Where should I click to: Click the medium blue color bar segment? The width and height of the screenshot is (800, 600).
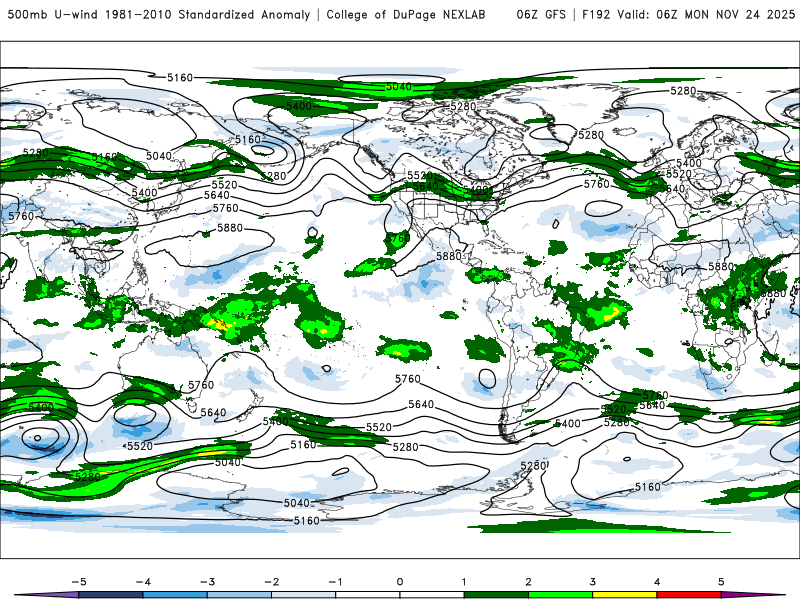[x=175, y=595]
